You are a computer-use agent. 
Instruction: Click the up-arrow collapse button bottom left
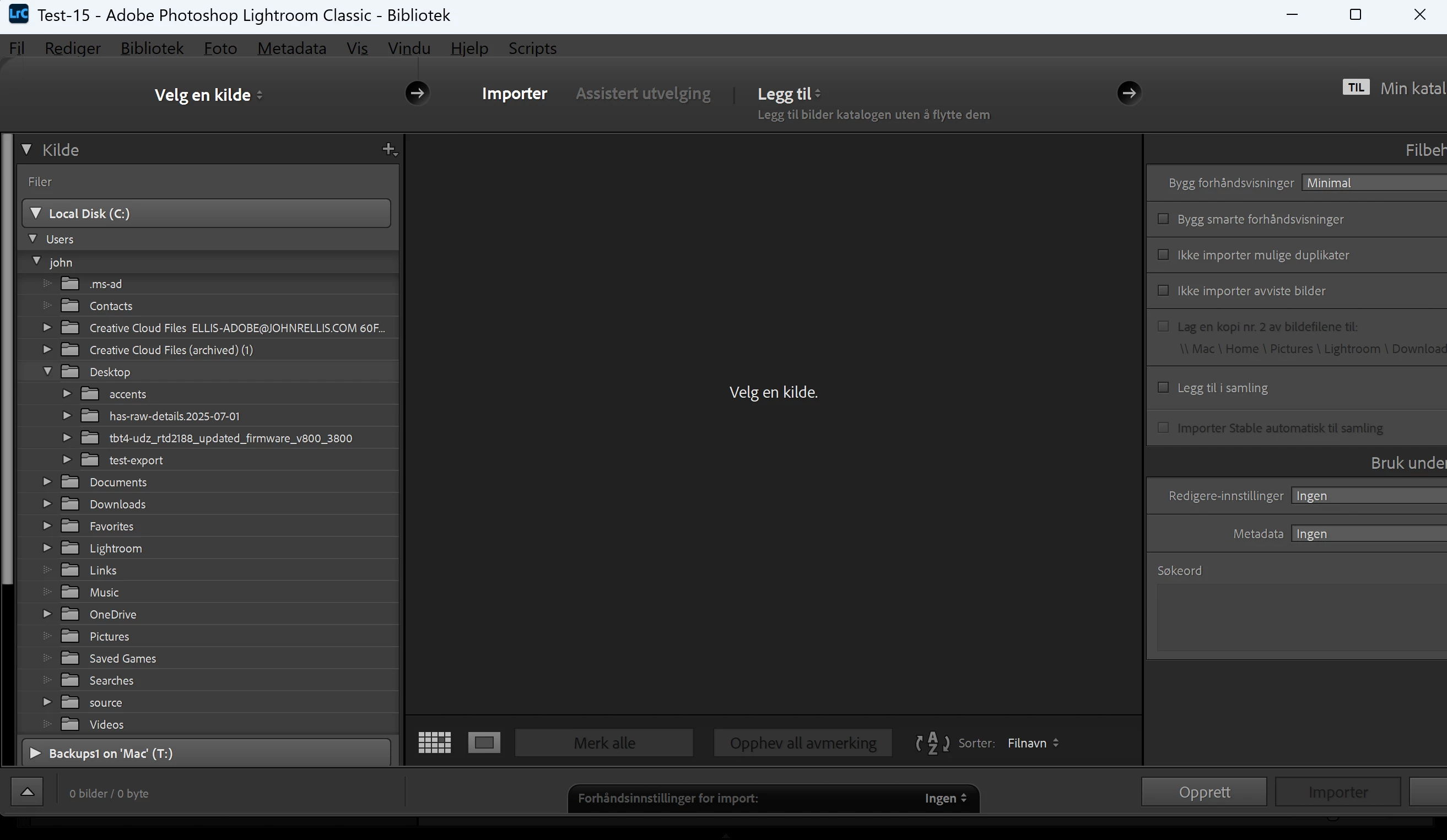point(27,792)
